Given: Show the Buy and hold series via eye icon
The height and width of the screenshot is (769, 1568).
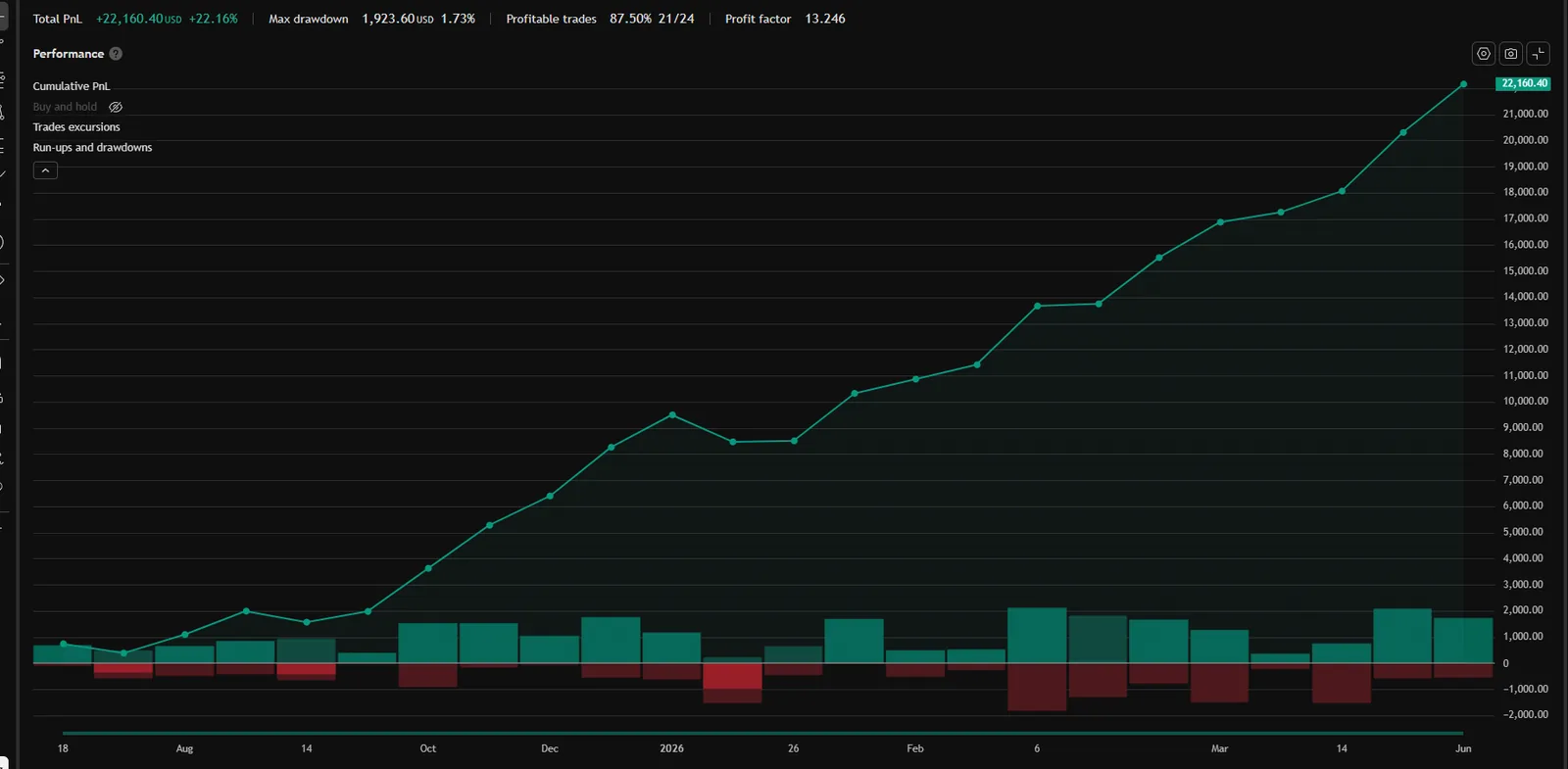Looking at the screenshot, I should click(x=116, y=107).
